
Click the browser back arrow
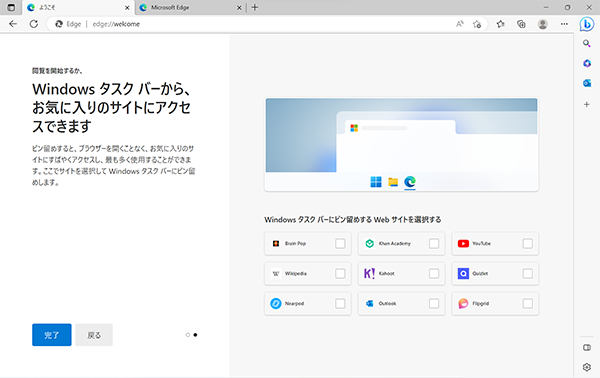[x=13, y=24]
